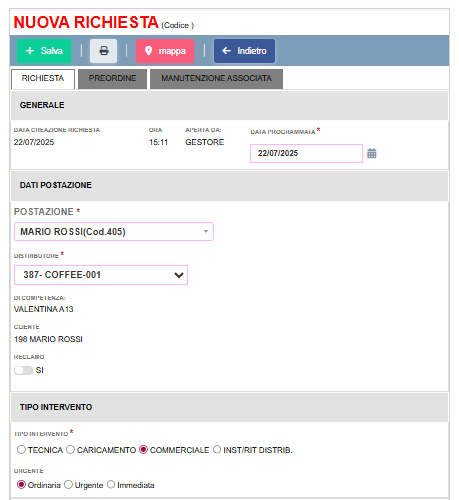The height and width of the screenshot is (500, 459).
Task: Go back with the Indietro button
Action: pyautogui.click(x=244, y=51)
